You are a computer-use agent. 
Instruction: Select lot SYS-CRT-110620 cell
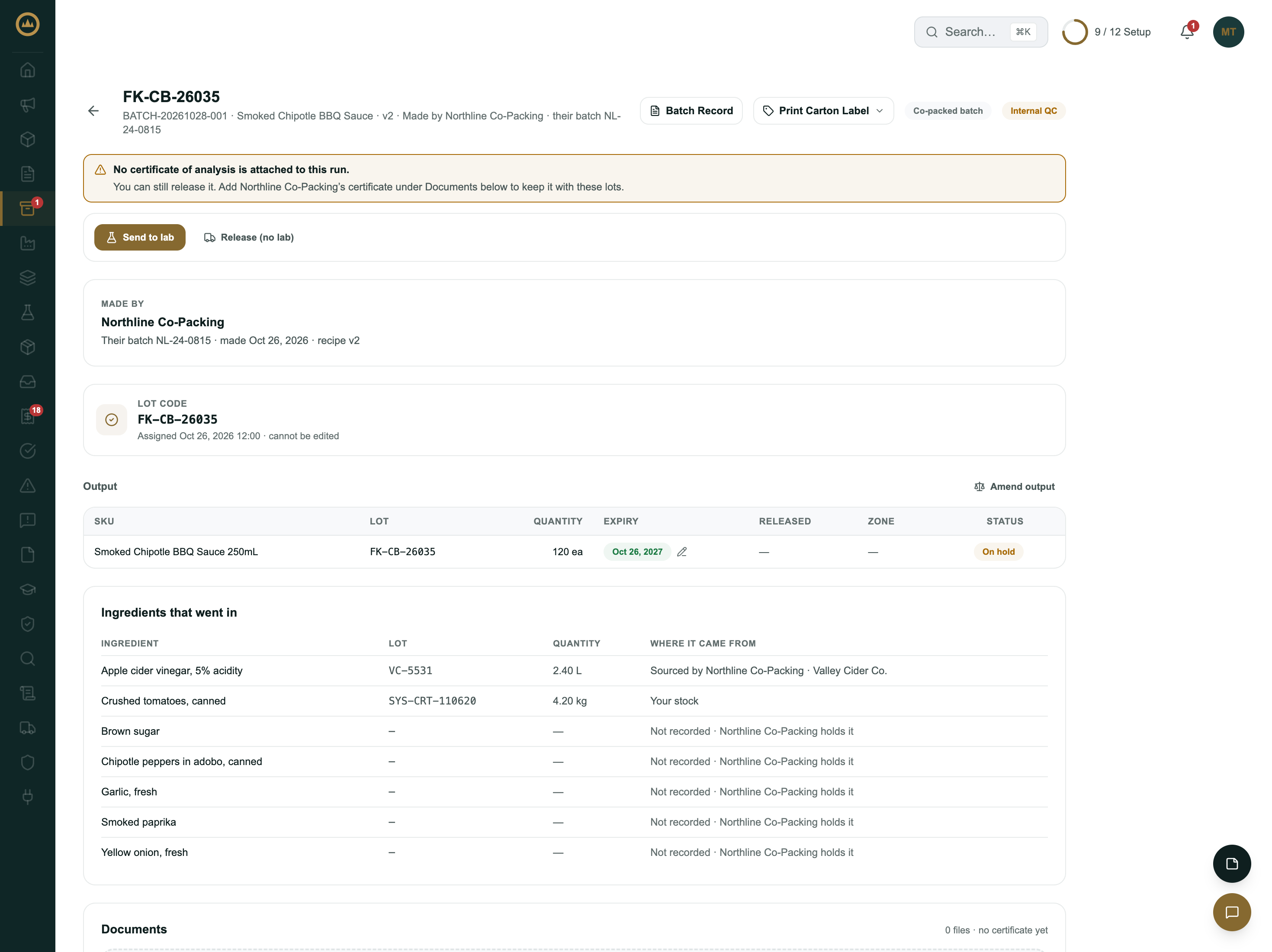(x=432, y=701)
